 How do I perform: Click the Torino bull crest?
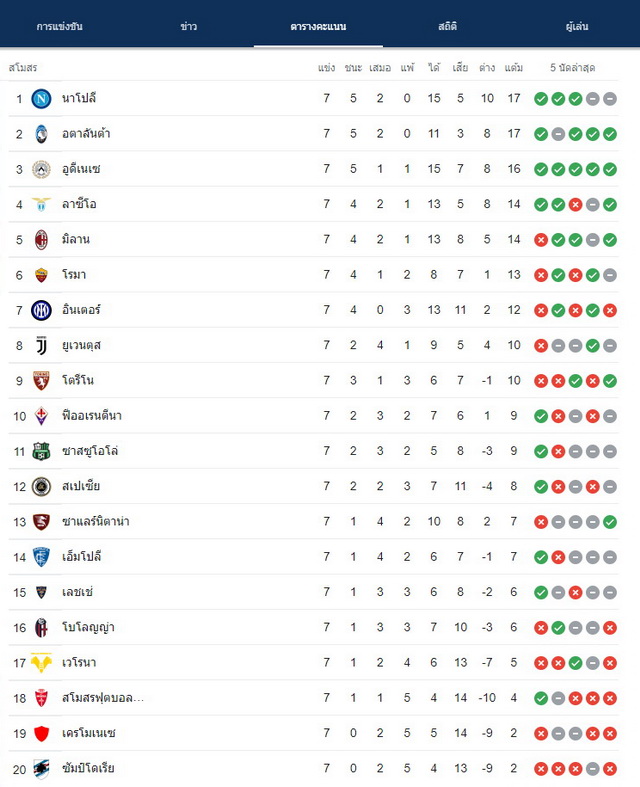(x=41, y=381)
